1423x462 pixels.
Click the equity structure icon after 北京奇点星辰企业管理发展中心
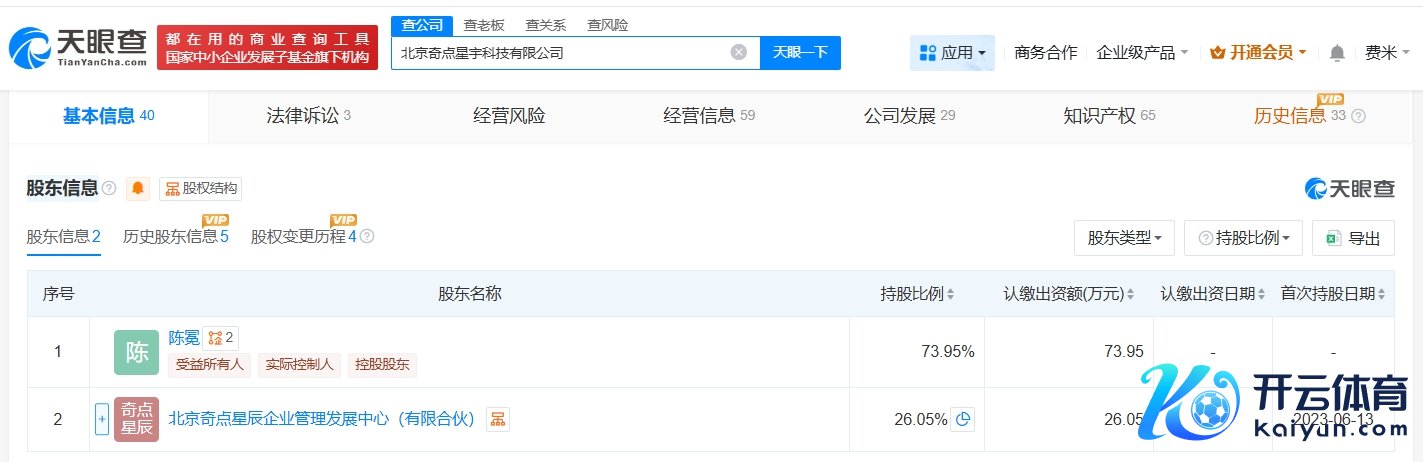click(497, 420)
